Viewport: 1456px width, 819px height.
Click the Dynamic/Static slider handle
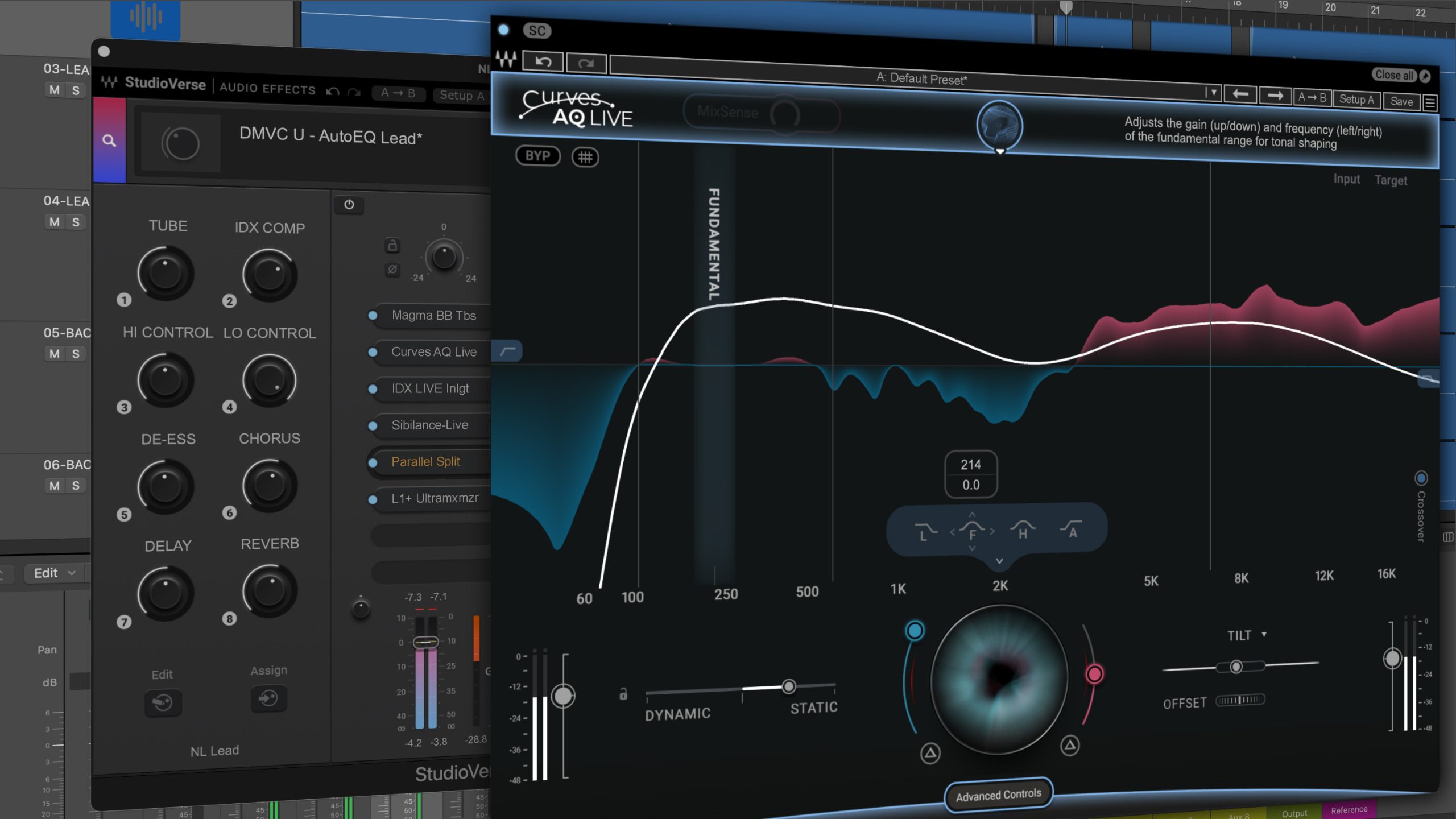coord(789,686)
